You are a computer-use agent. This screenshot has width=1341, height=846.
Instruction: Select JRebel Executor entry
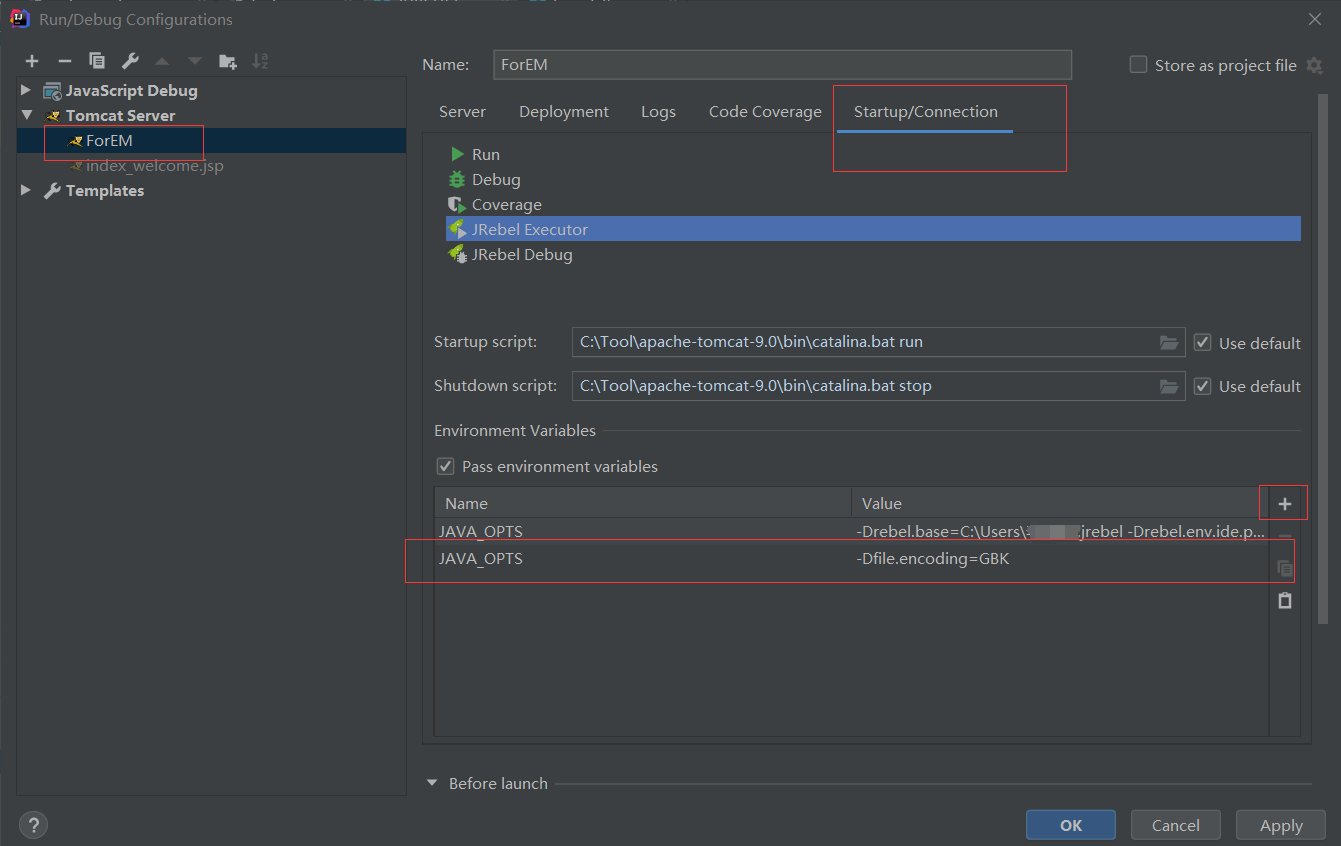873,229
